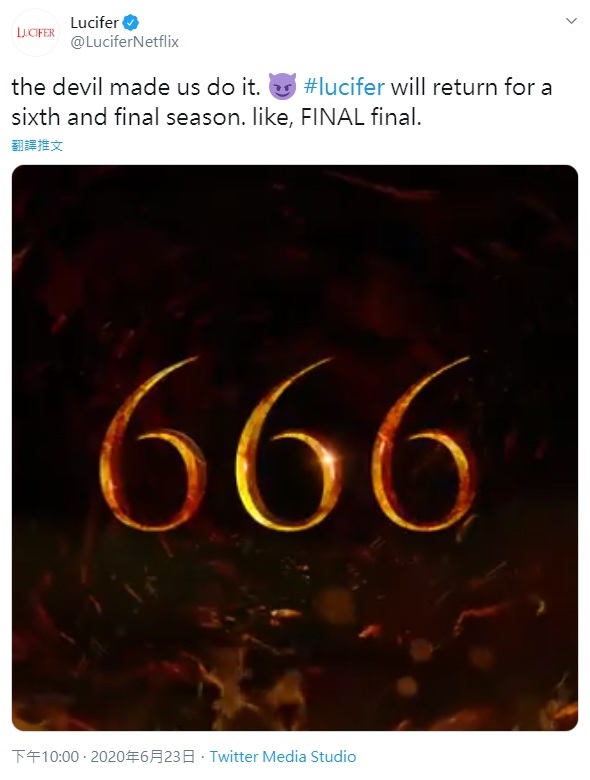Click the words "will return for a"
The image size is (590, 780).
point(471,87)
